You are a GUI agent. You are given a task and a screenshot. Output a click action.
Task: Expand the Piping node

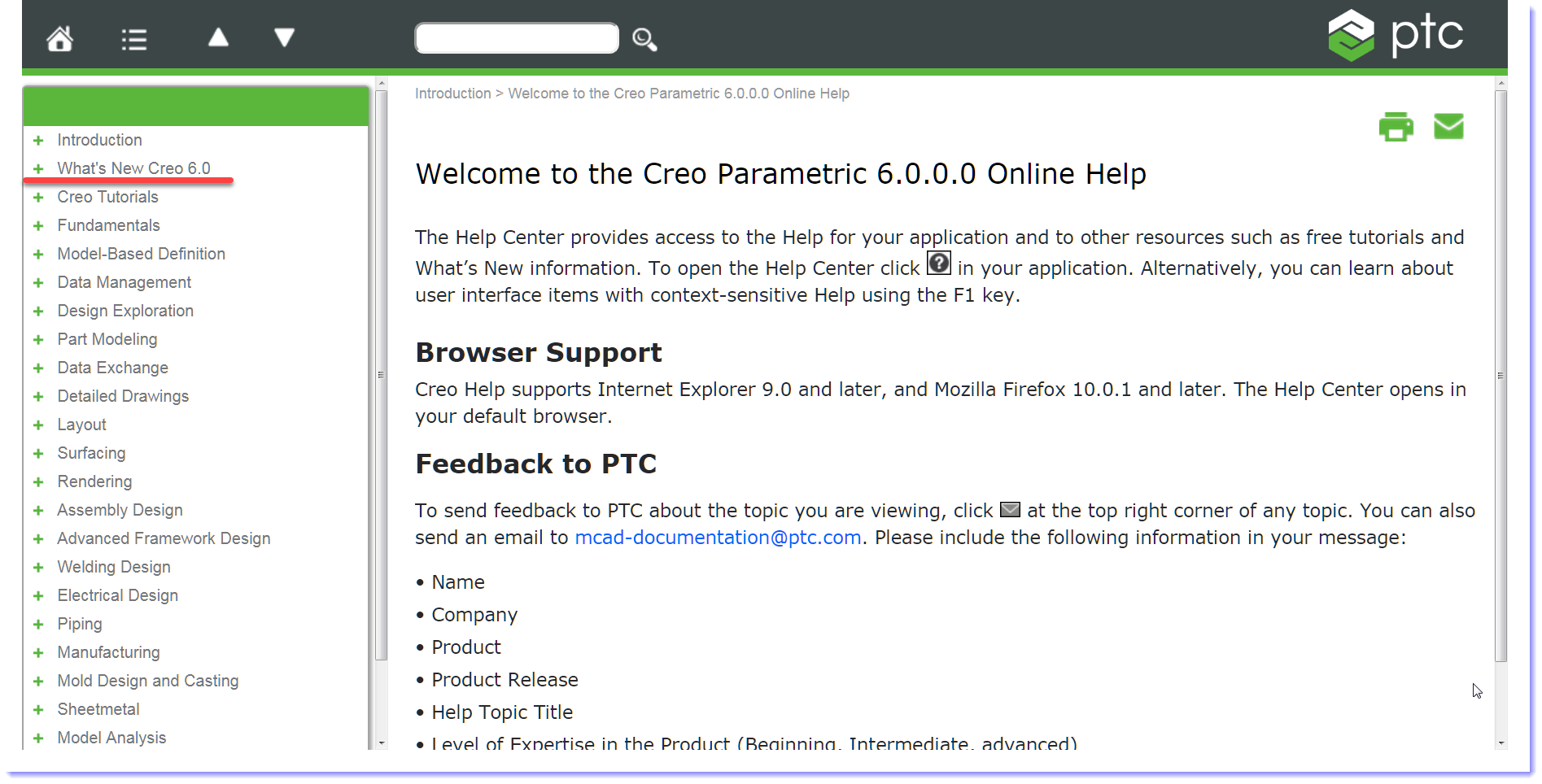coord(38,625)
